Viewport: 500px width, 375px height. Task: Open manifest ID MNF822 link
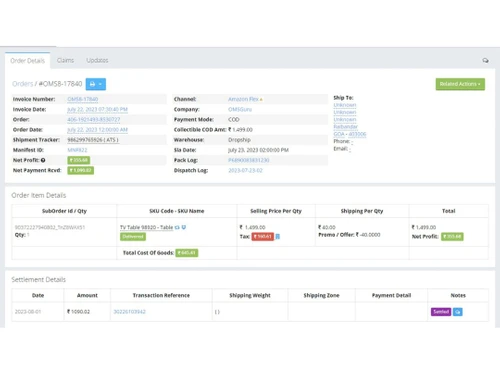click(x=77, y=150)
